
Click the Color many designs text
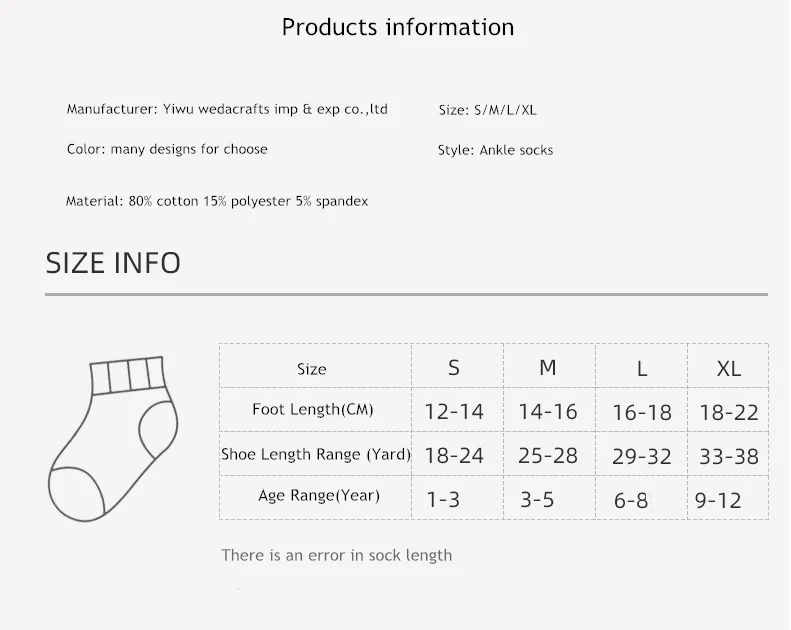click(167, 149)
